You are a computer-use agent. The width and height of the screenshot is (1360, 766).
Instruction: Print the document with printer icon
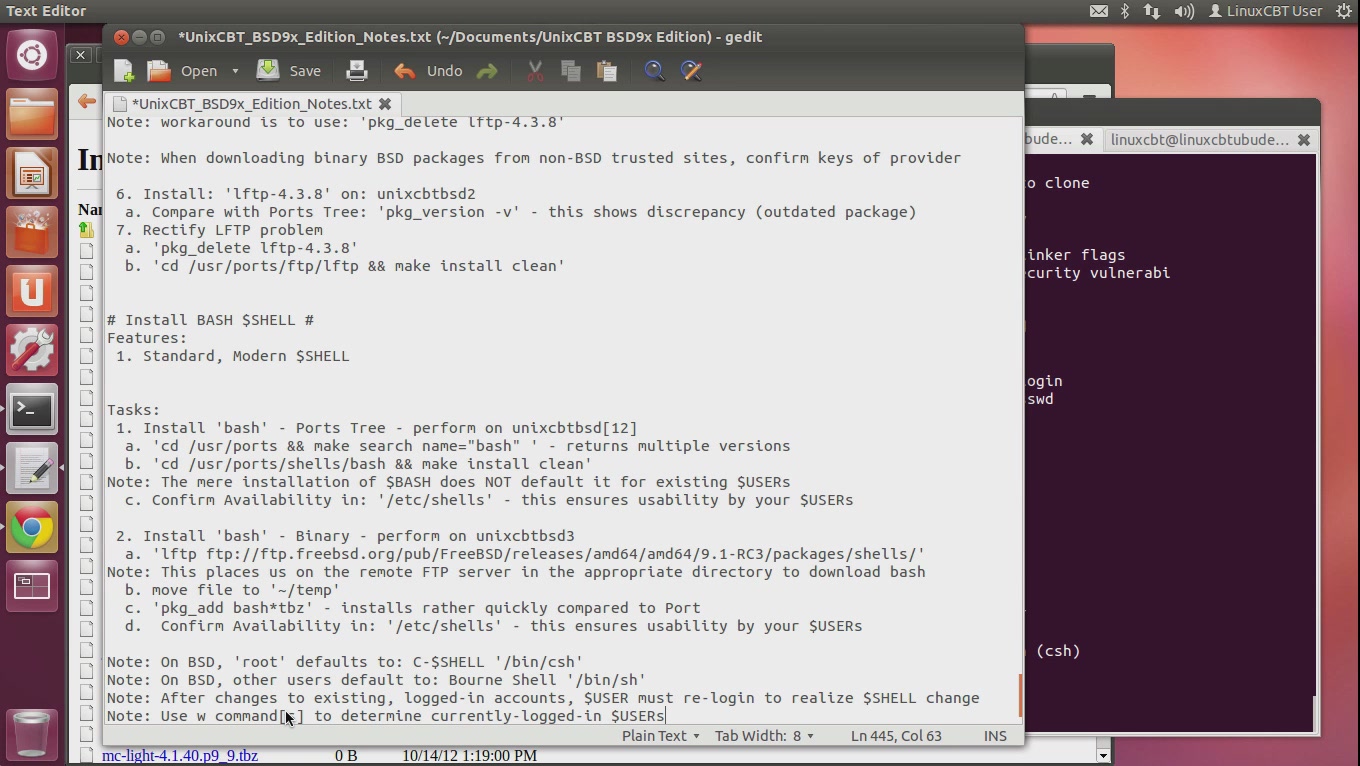357,71
